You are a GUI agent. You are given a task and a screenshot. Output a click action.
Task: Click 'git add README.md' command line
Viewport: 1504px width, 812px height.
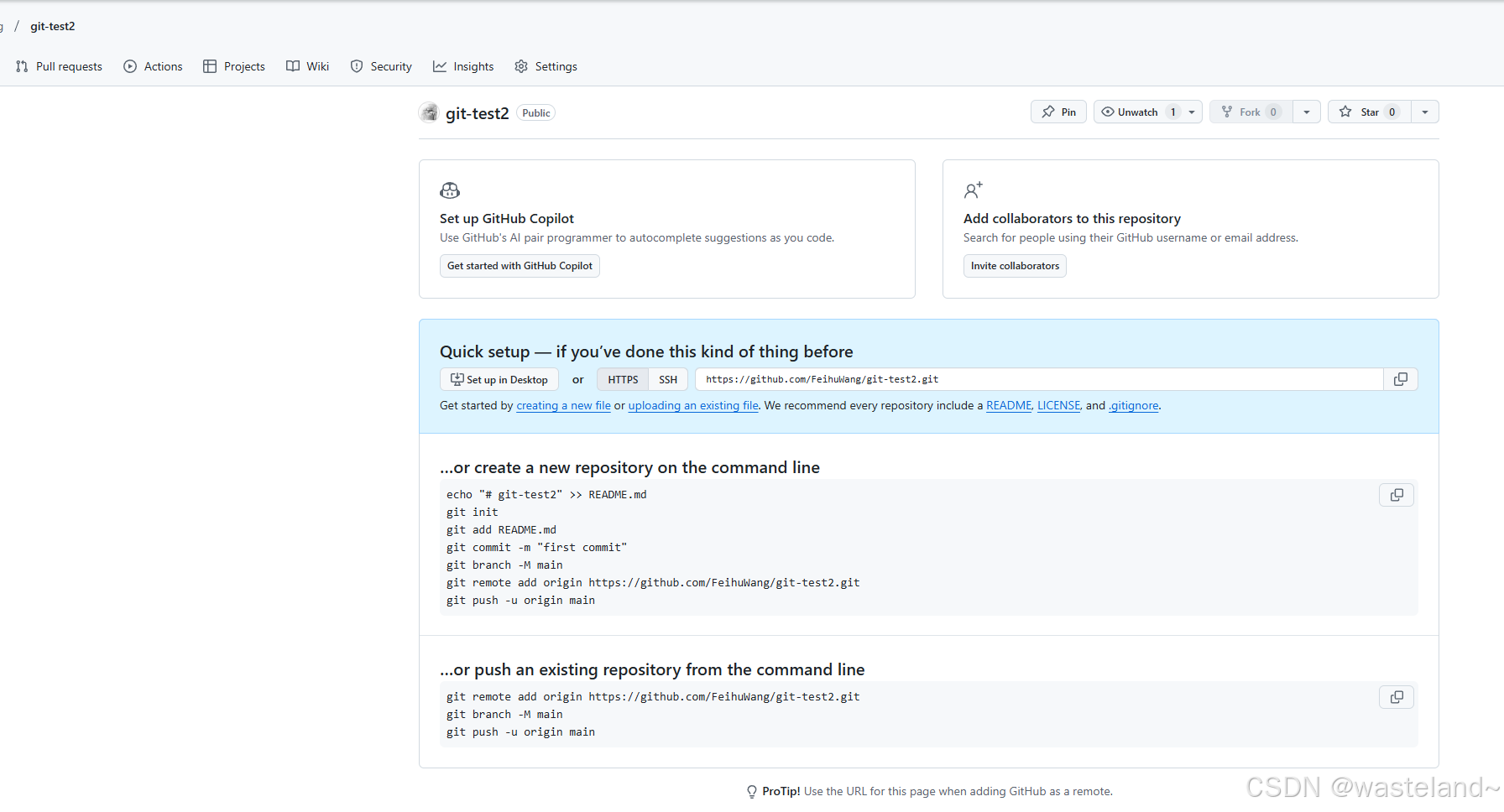[501, 529]
